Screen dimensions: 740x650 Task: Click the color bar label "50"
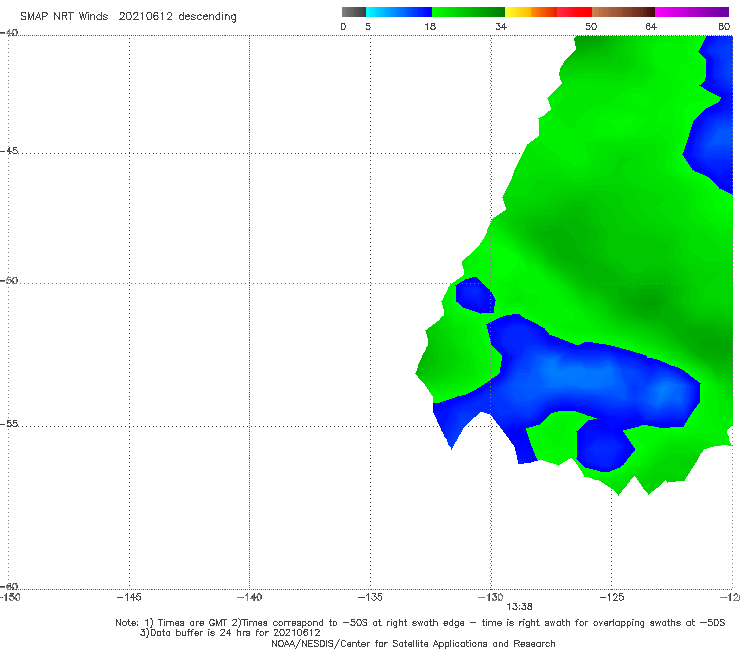[591, 26]
